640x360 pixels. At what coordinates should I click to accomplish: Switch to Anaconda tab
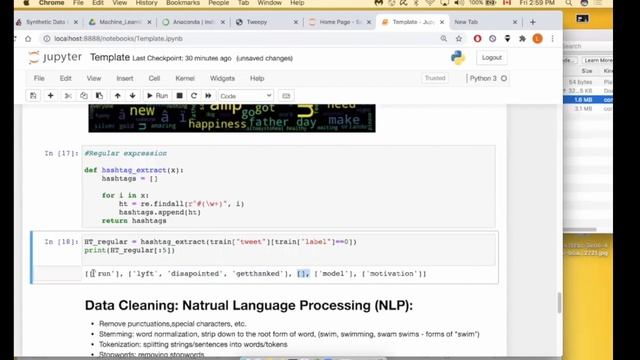193,22
